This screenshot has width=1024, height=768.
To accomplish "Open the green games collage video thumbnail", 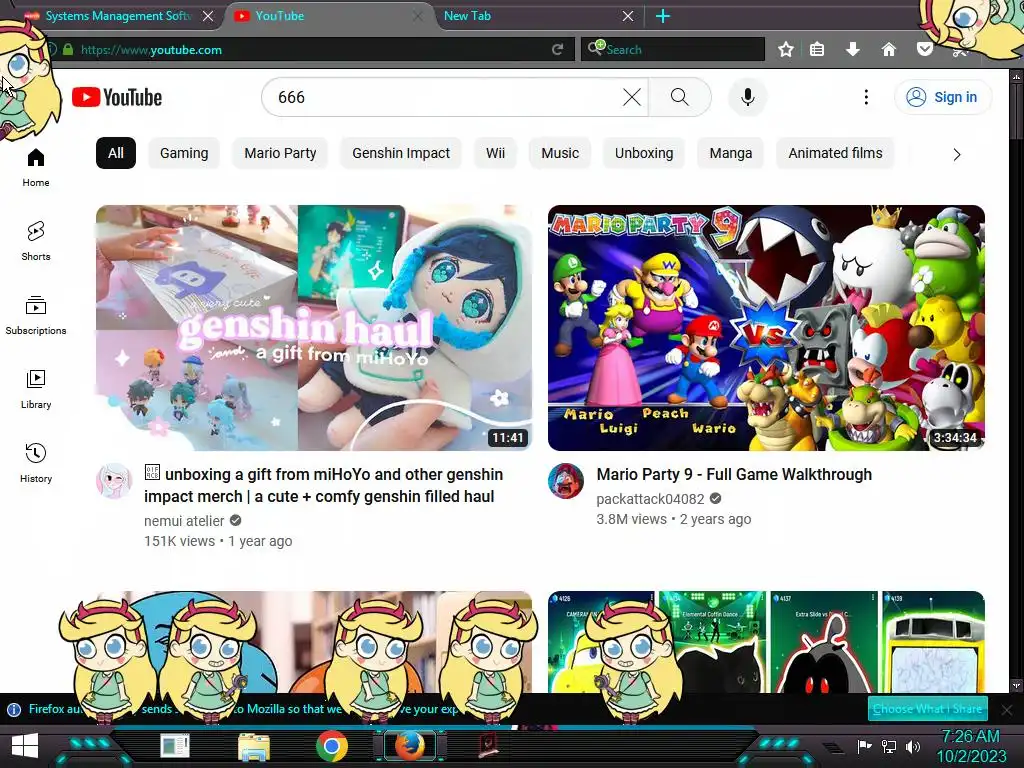I will [x=766, y=642].
